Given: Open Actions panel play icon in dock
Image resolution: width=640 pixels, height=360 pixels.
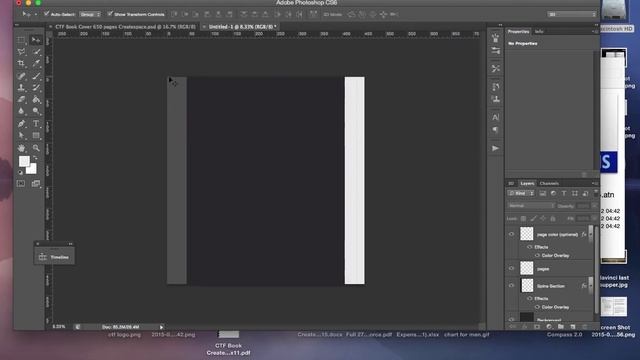Looking at the screenshot, I should pyautogui.click(x=496, y=148).
